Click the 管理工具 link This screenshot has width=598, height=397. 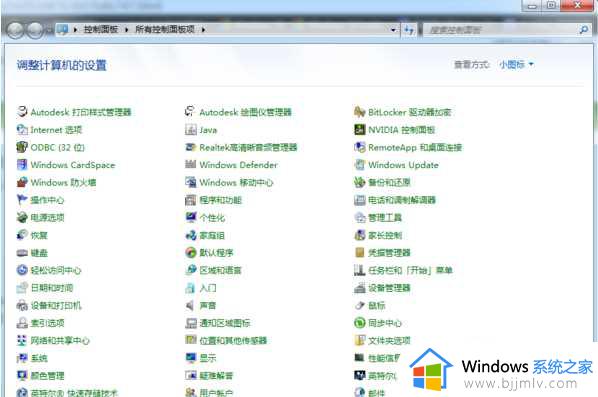click(385, 218)
